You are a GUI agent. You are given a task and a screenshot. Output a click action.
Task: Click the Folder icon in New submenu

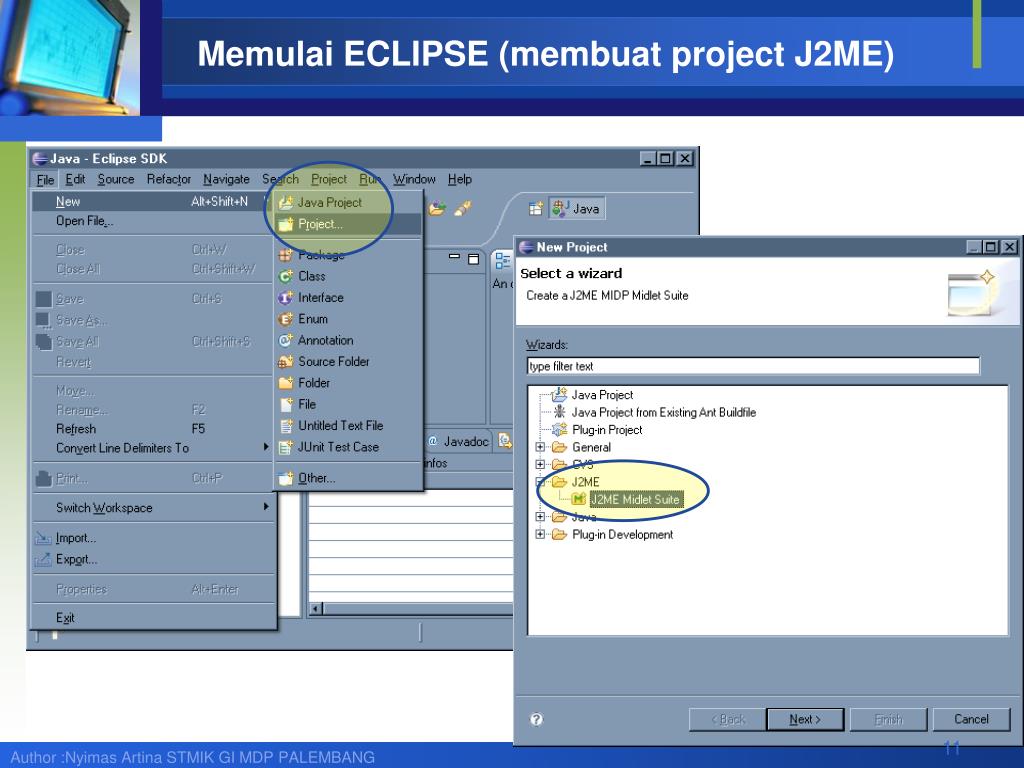(x=285, y=383)
